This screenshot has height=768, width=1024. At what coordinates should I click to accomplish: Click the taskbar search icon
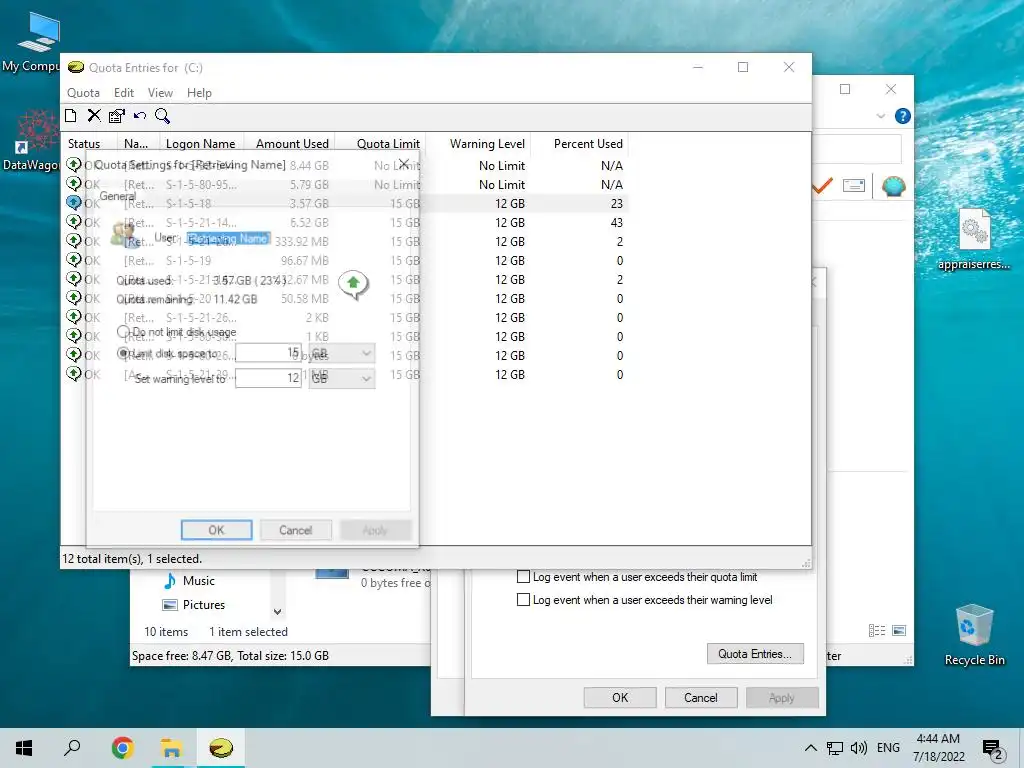[72, 748]
